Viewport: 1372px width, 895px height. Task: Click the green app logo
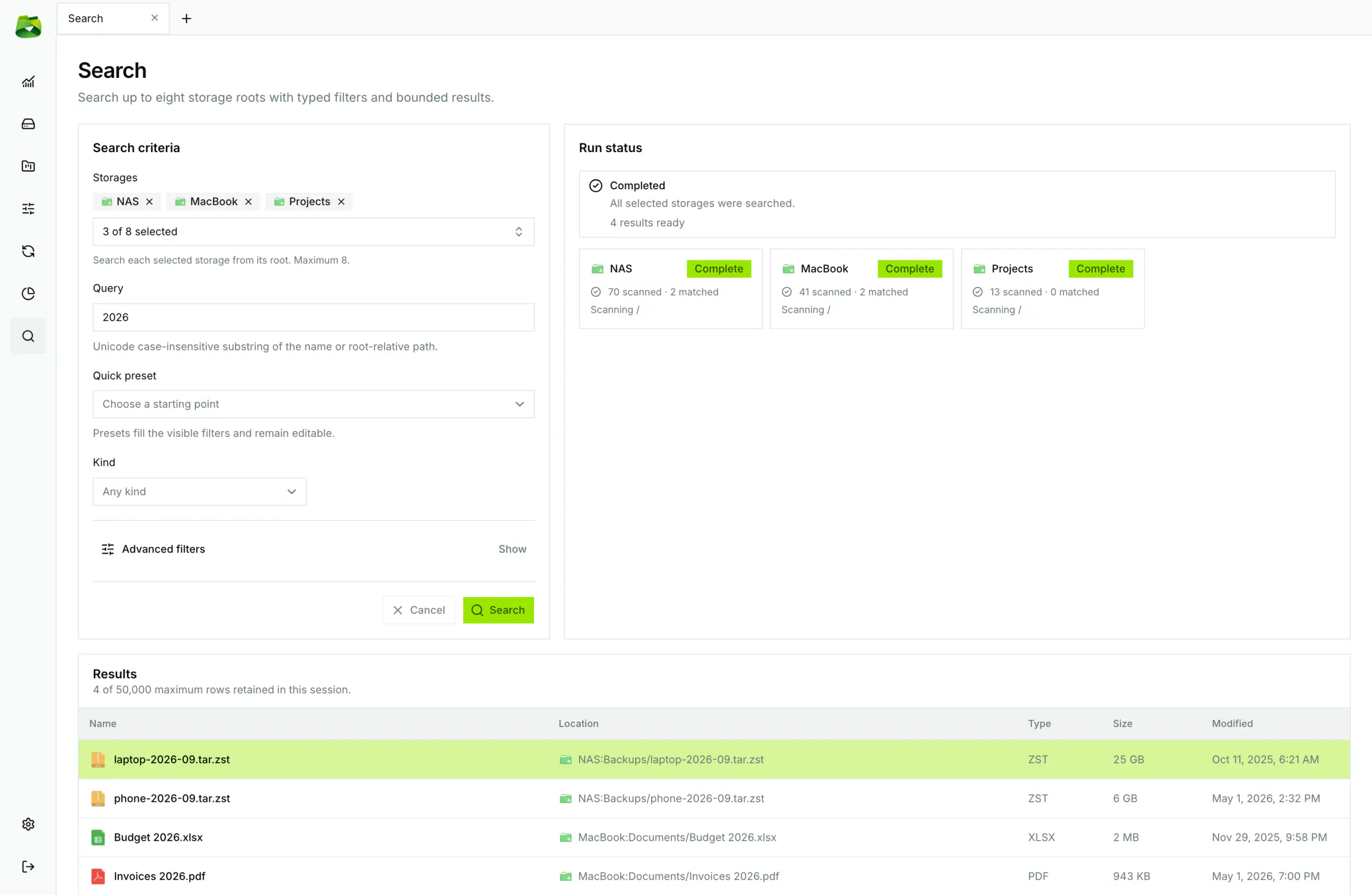[28, 26]
